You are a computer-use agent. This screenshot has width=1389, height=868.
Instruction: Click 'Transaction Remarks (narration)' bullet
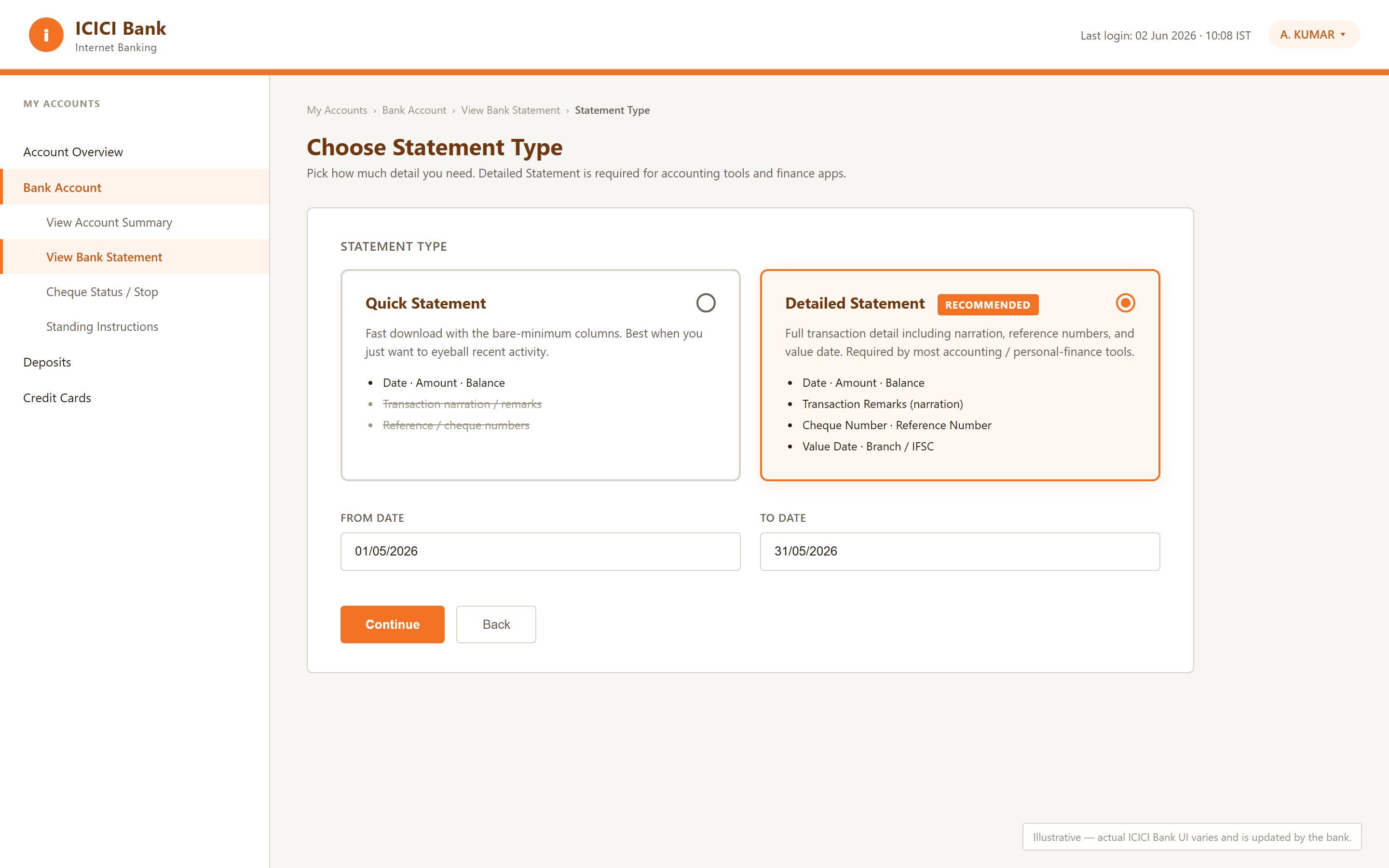tap(882, 404)
